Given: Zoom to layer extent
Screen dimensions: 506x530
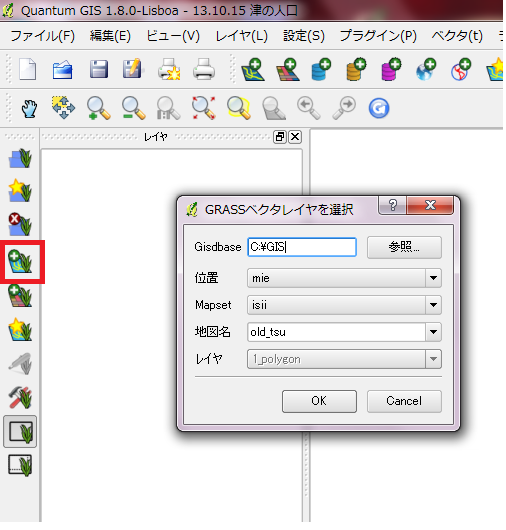Looking at the screenshot, I should click(274, 108).
